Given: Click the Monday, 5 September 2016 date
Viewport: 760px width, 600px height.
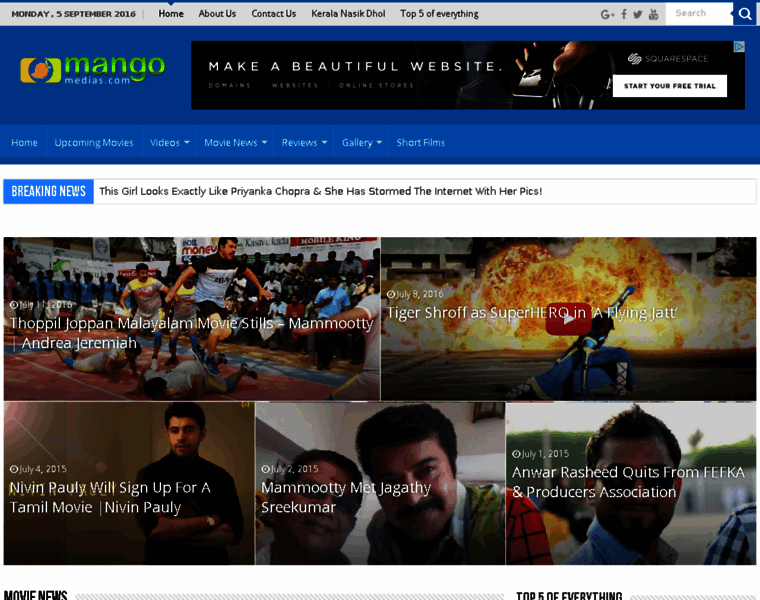Looking at the screenshot, I should (73, 14).
